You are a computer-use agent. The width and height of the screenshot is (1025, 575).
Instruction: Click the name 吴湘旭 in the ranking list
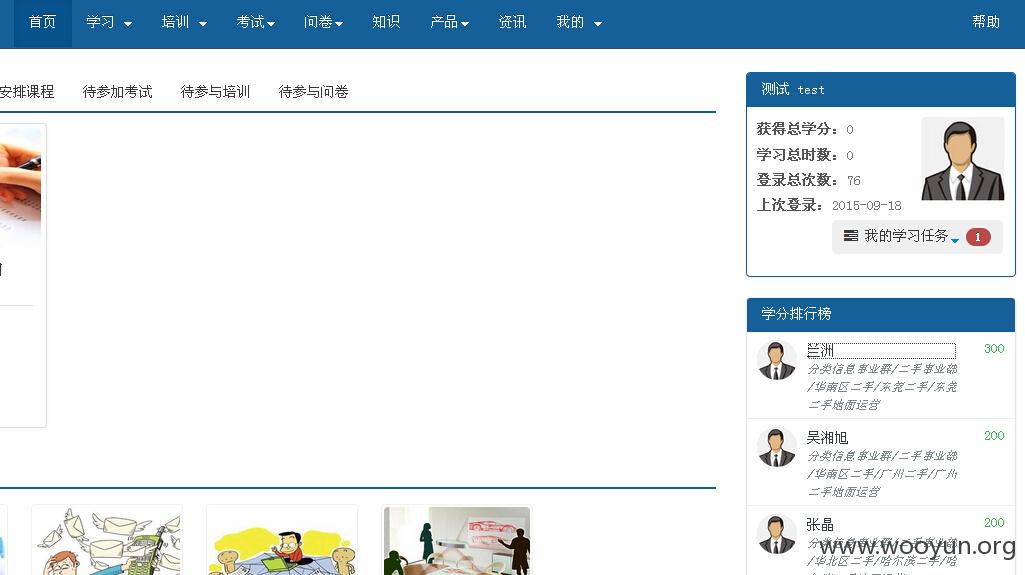pyautogui.click(x=827, y=438)
